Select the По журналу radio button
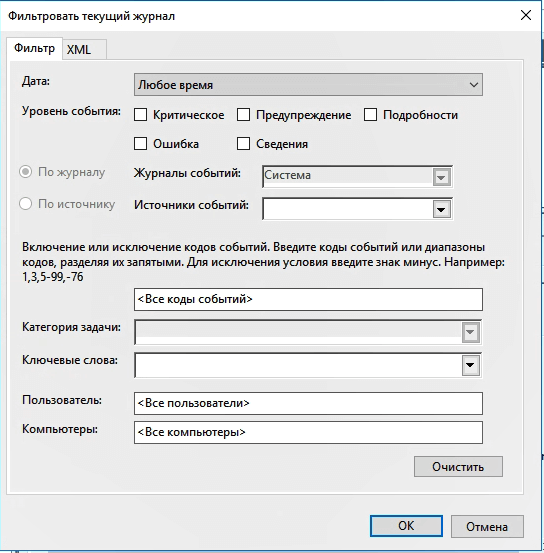This screenshot has width=544, height=553. click(25, 172)
